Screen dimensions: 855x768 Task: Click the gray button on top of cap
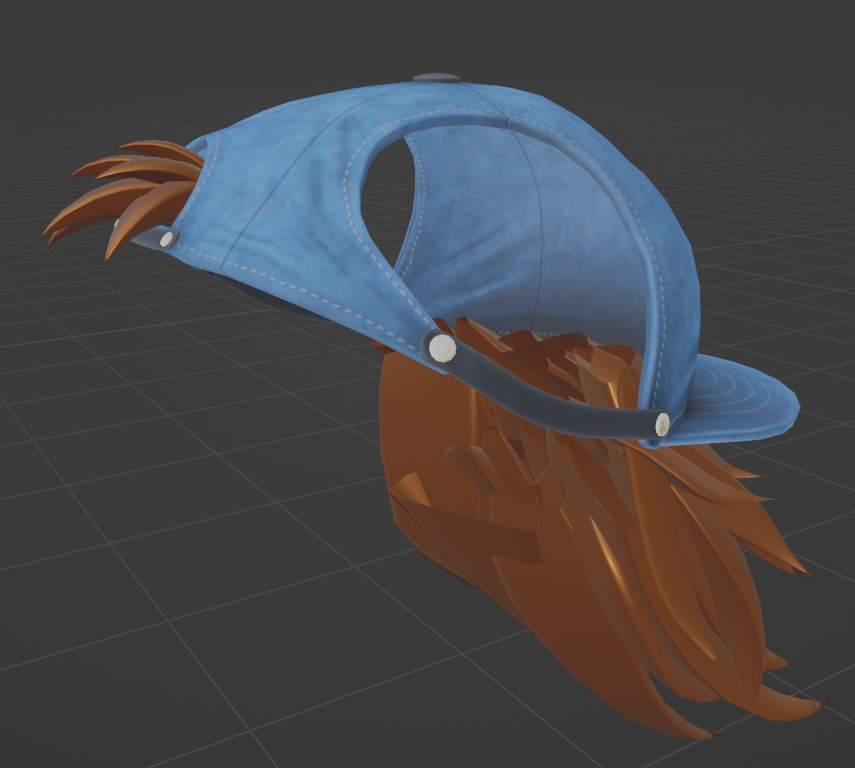[437, 77]
